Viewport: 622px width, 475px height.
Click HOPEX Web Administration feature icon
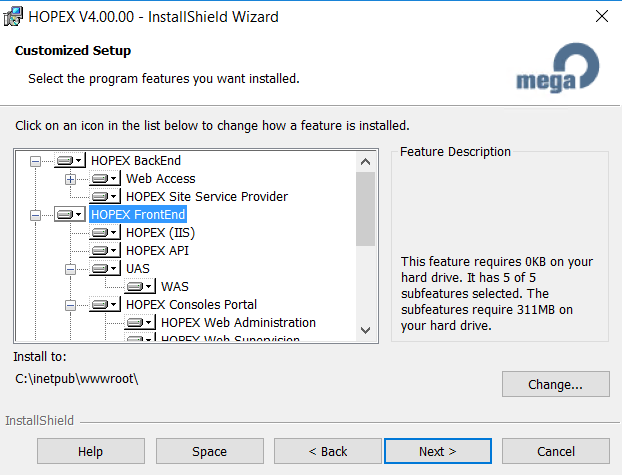point(139,322)
